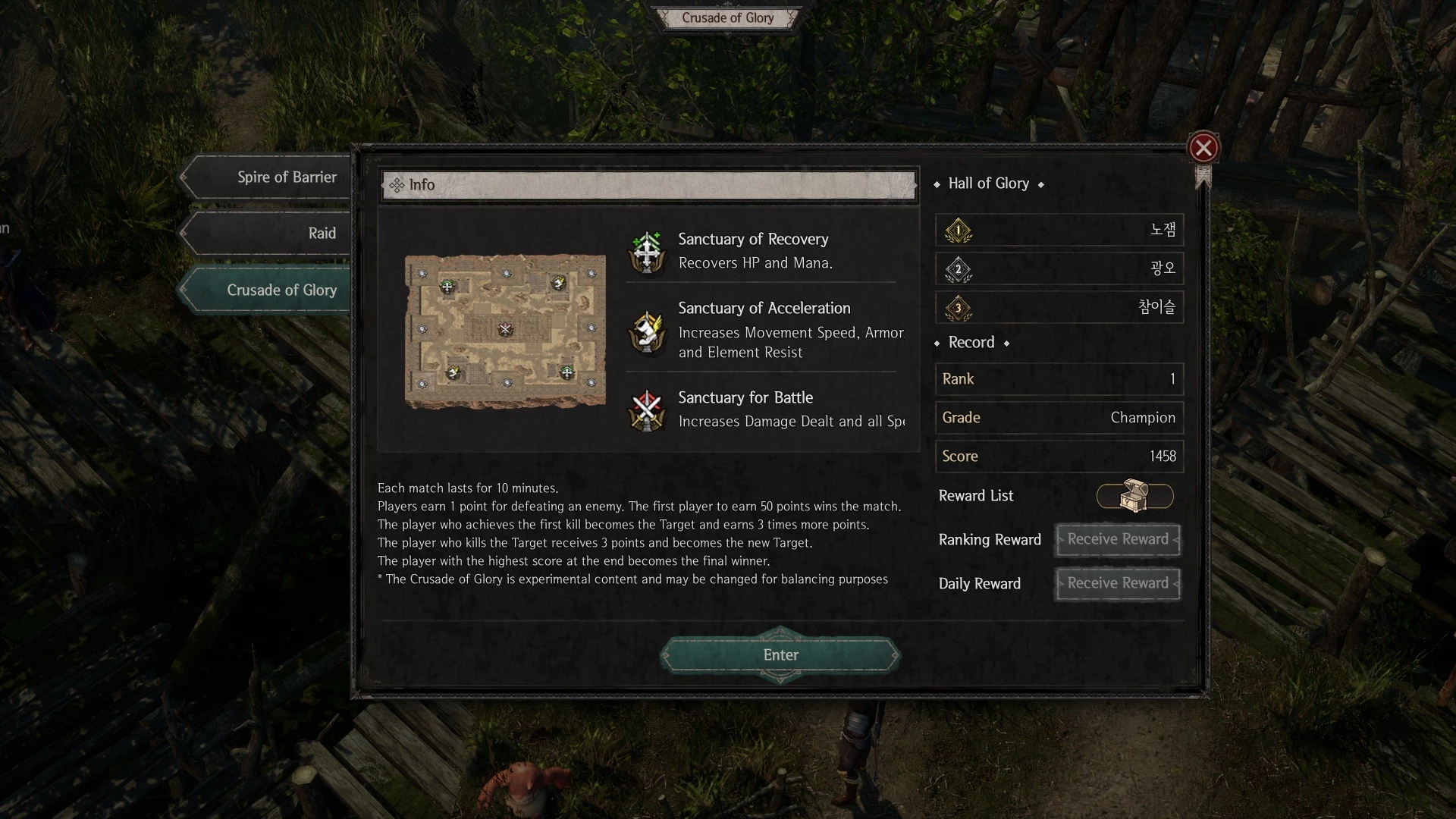Select the Grade Champion row
This screenshot has width=1456, height=819.
pos(1059,418)
